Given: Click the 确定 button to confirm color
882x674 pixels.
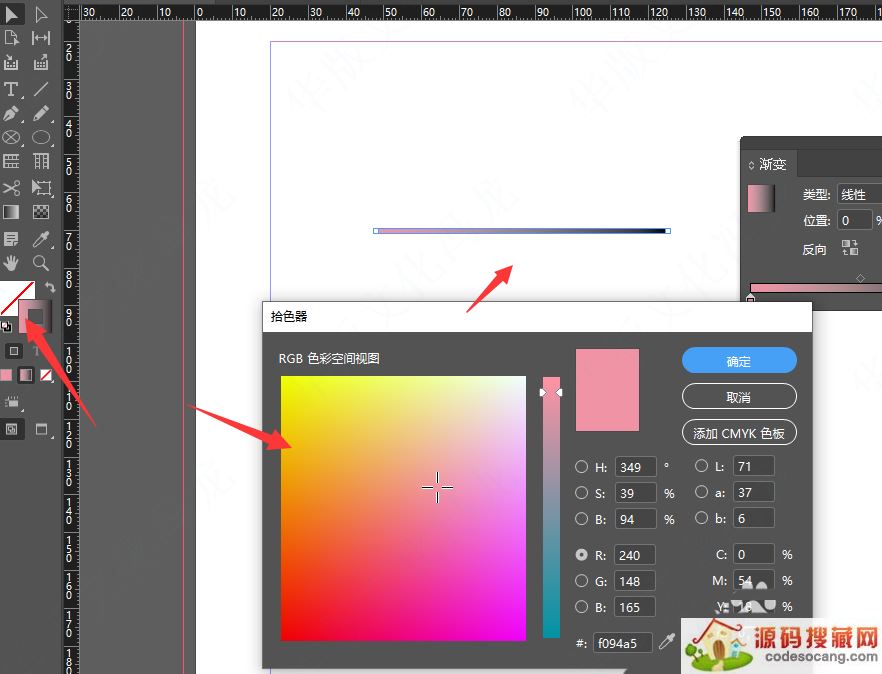Looking at the screenshot, I should click(739, 361).
